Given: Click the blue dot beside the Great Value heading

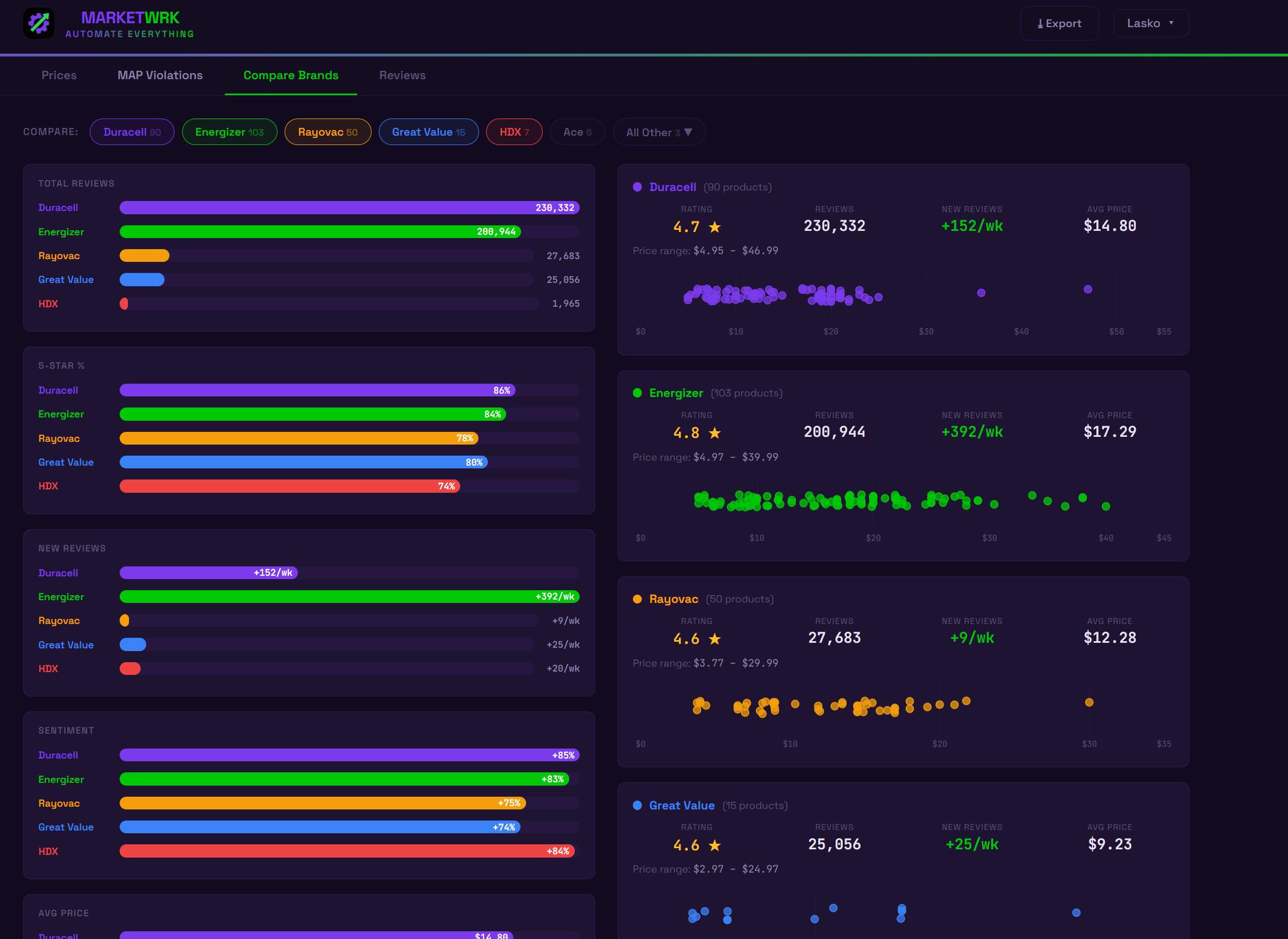Looking at the screenshot, I should 638,806.
